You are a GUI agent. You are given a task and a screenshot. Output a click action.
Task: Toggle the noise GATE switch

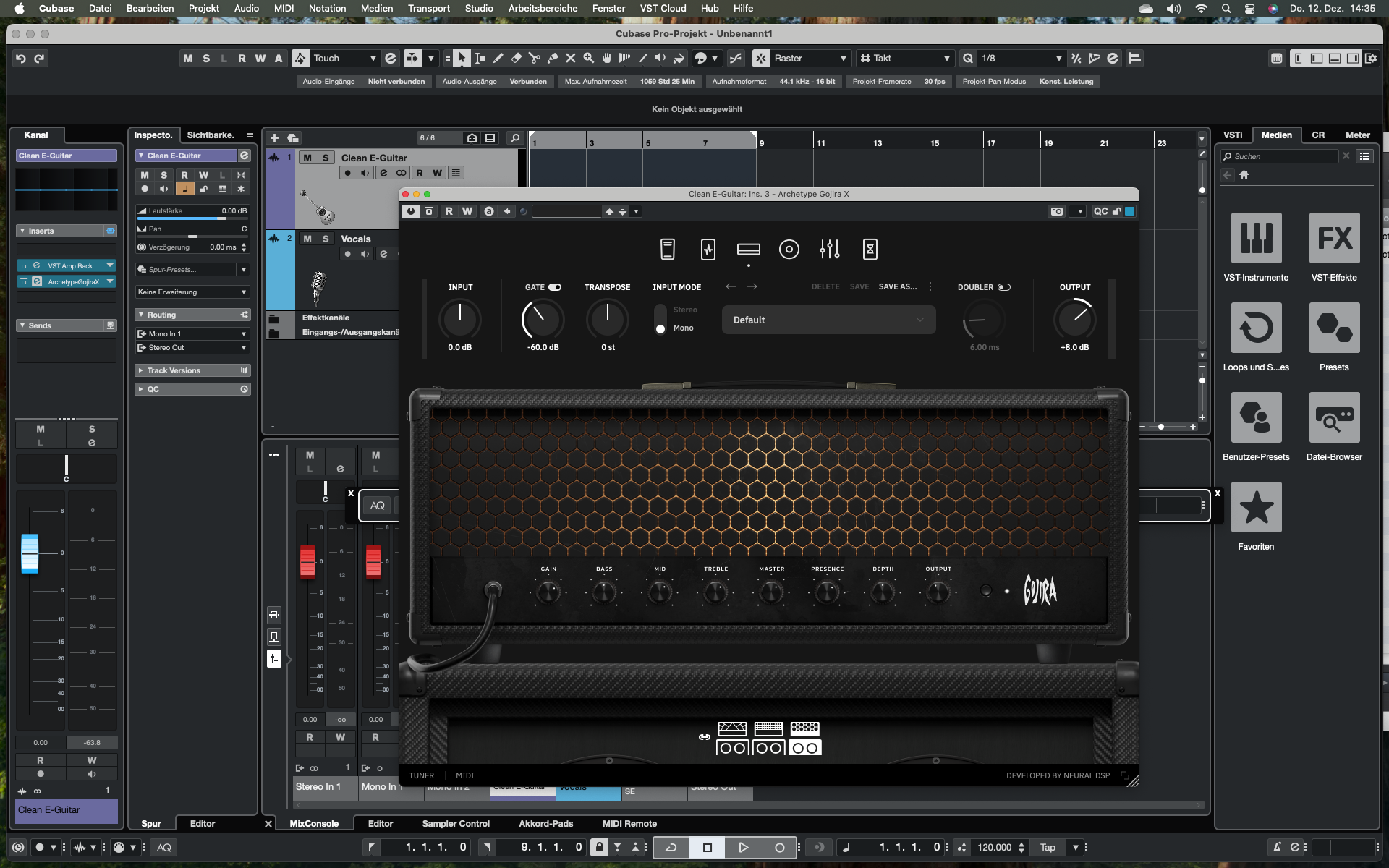click(x=555, y=287)
